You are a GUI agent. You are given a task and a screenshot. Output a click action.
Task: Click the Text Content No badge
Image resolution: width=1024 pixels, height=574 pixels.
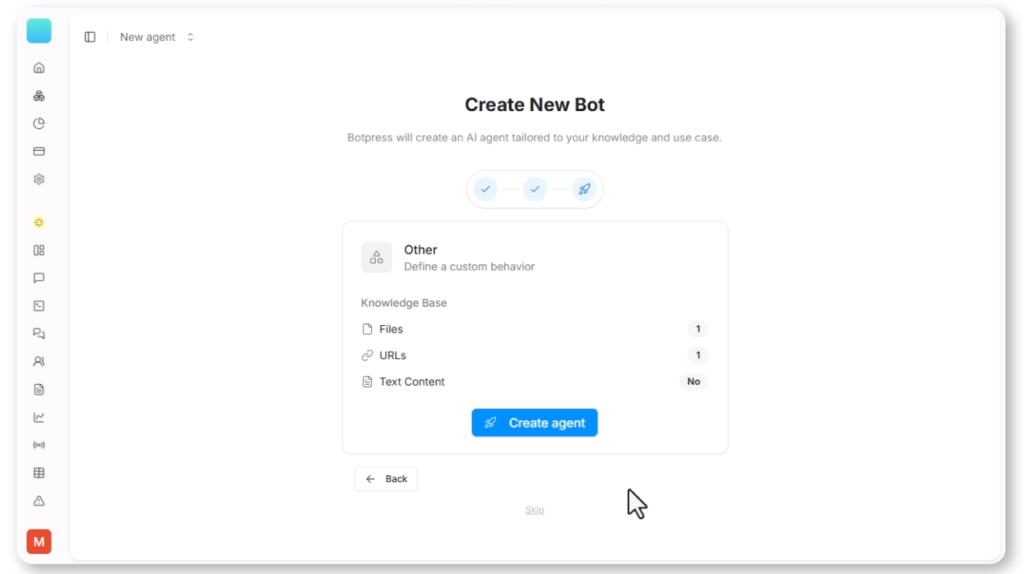694,381
